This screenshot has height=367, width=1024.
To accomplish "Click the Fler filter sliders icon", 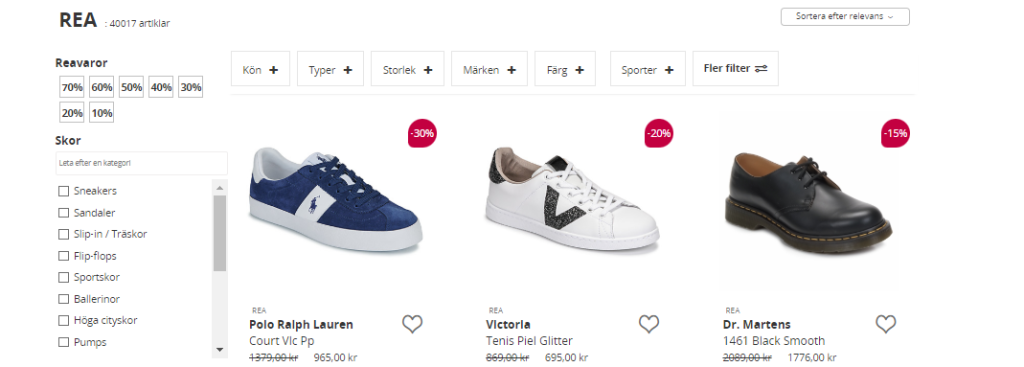I will [x=761, y=69].
